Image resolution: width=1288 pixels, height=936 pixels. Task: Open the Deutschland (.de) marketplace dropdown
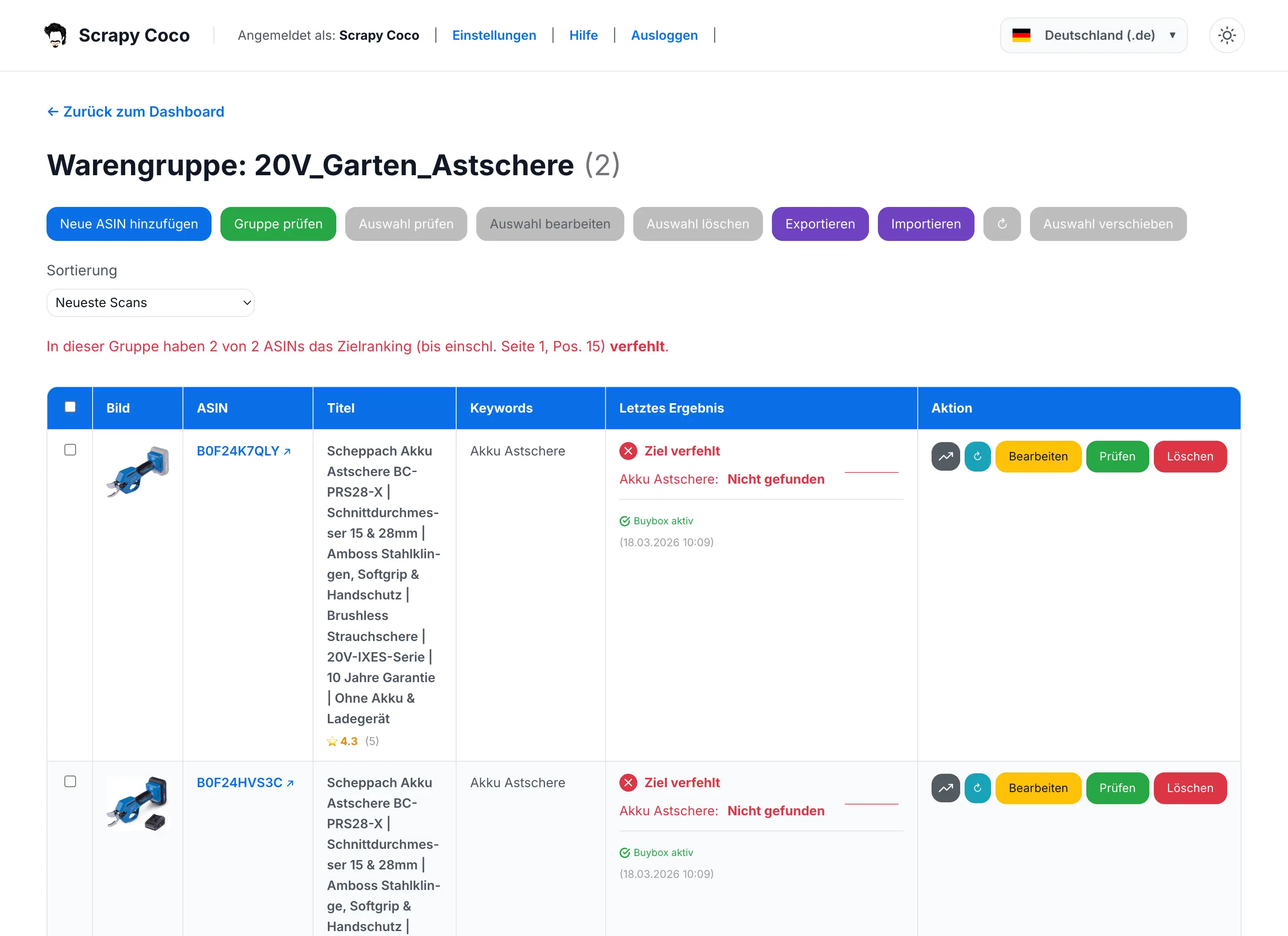pos(1093,35)
